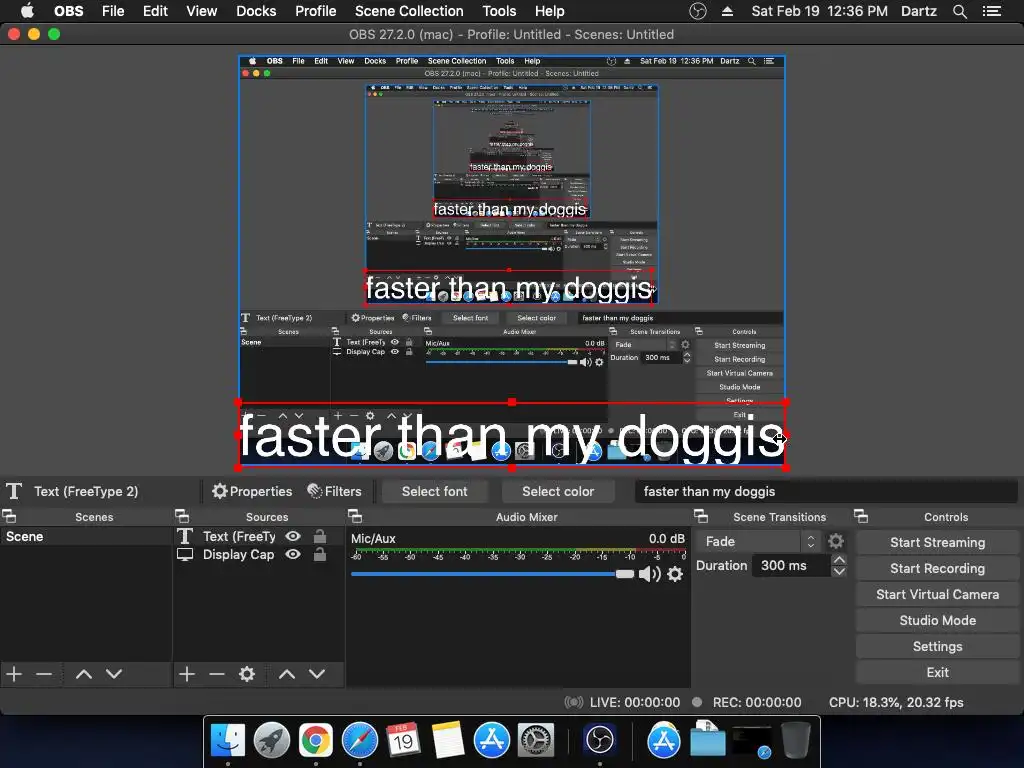Add a new scene with plus
The width and height of the screenshot is (1024, 768).
14,674
